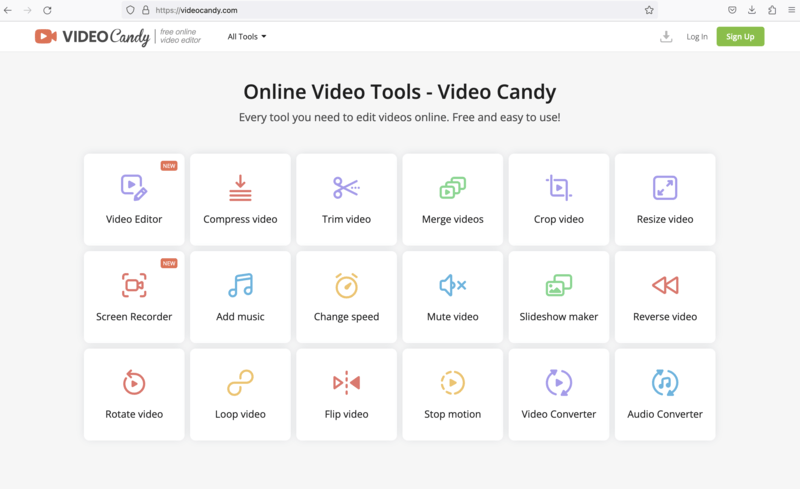Choose the Flip video icon

pos(346,382)
